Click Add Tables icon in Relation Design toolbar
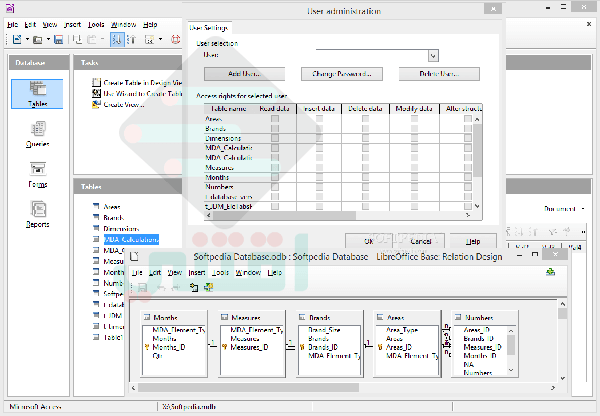The height and width of the screenshot is (416, 600). [x=194, y=287]
